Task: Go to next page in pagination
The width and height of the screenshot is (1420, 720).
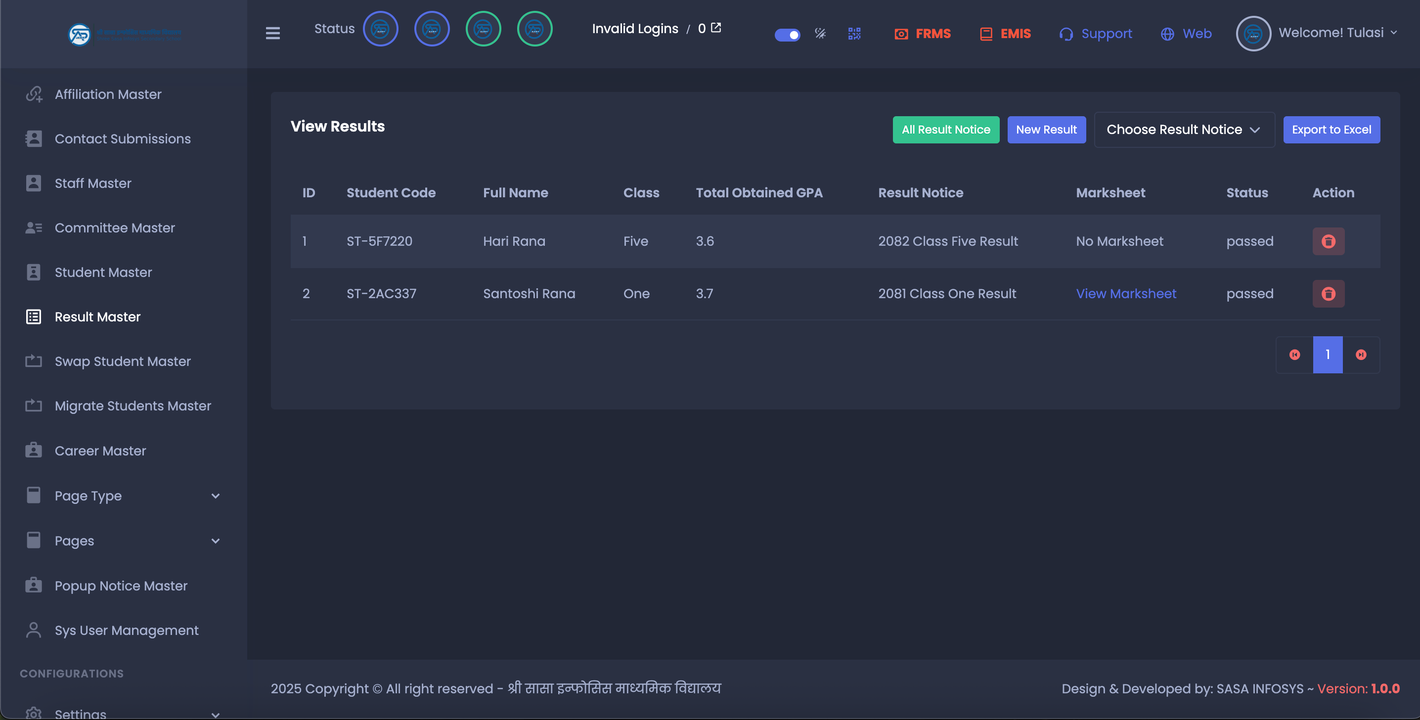Action: point(1361,355)
